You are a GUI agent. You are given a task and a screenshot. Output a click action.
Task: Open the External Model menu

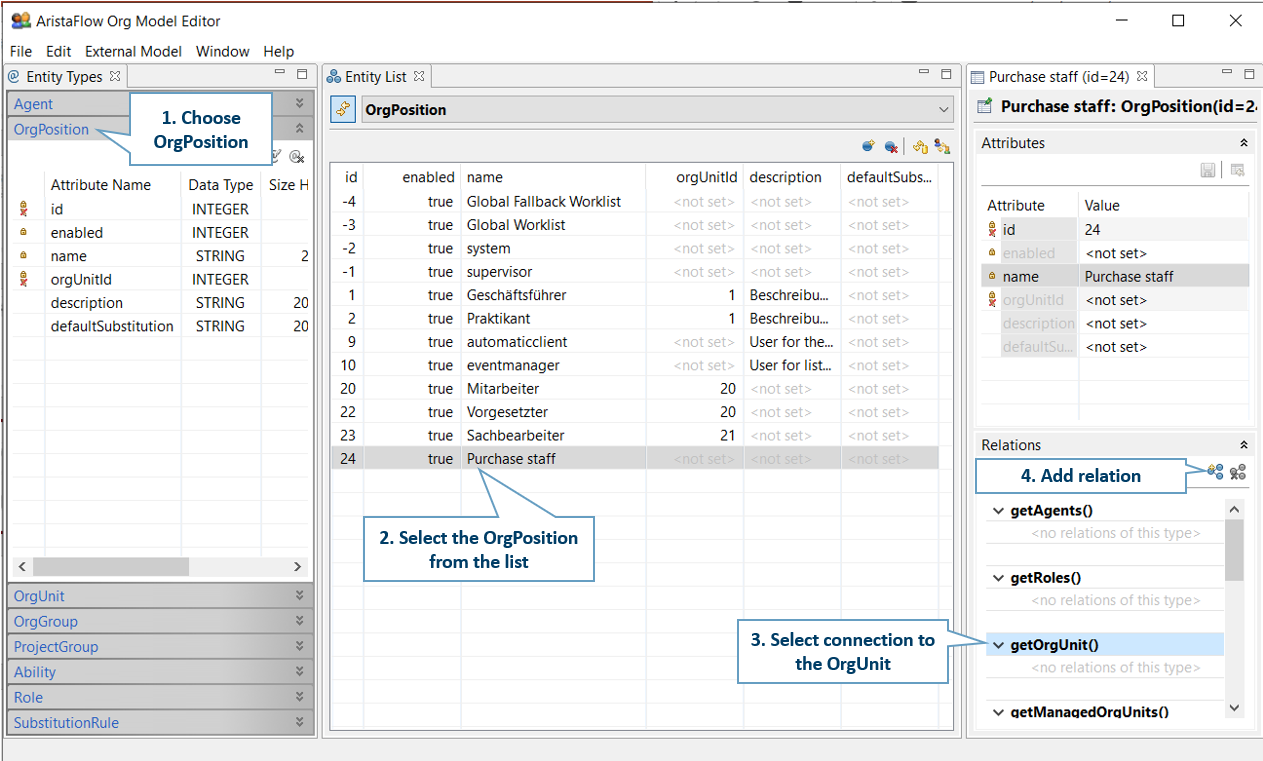[x=133, y=51]
